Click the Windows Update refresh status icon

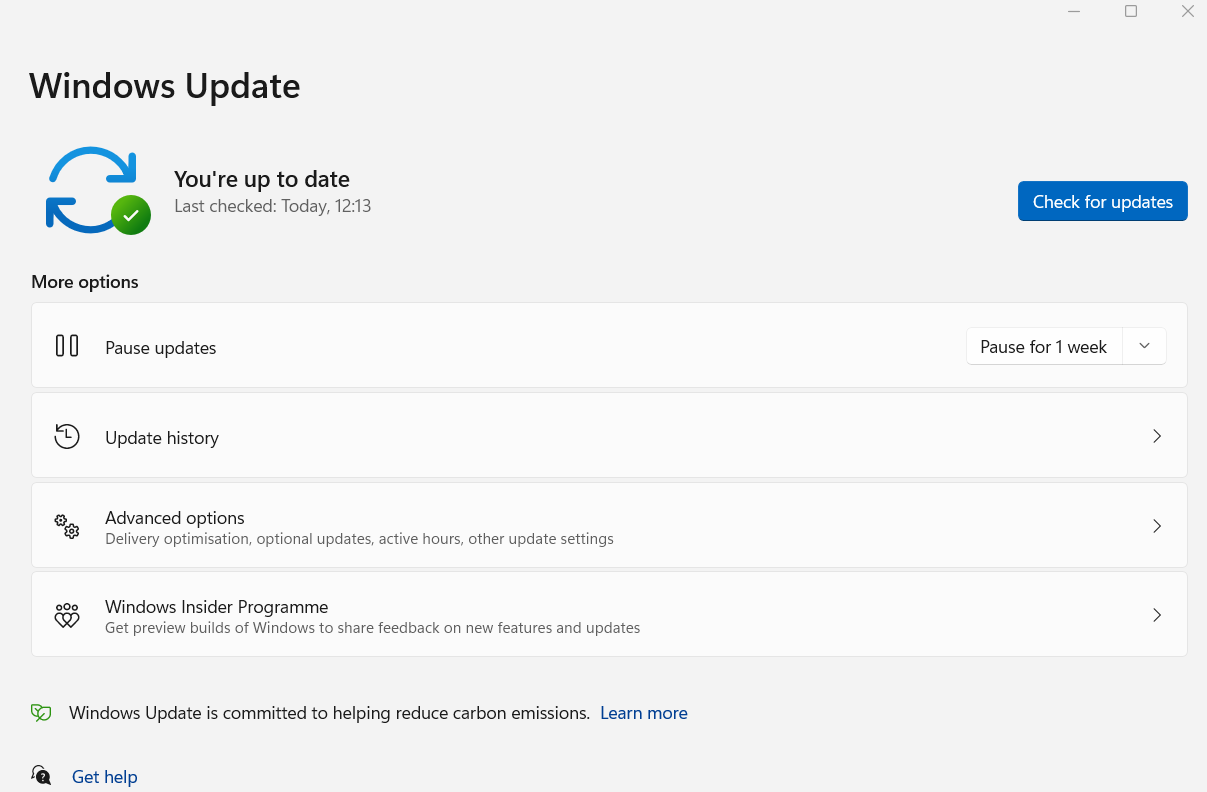click(92, 188)
